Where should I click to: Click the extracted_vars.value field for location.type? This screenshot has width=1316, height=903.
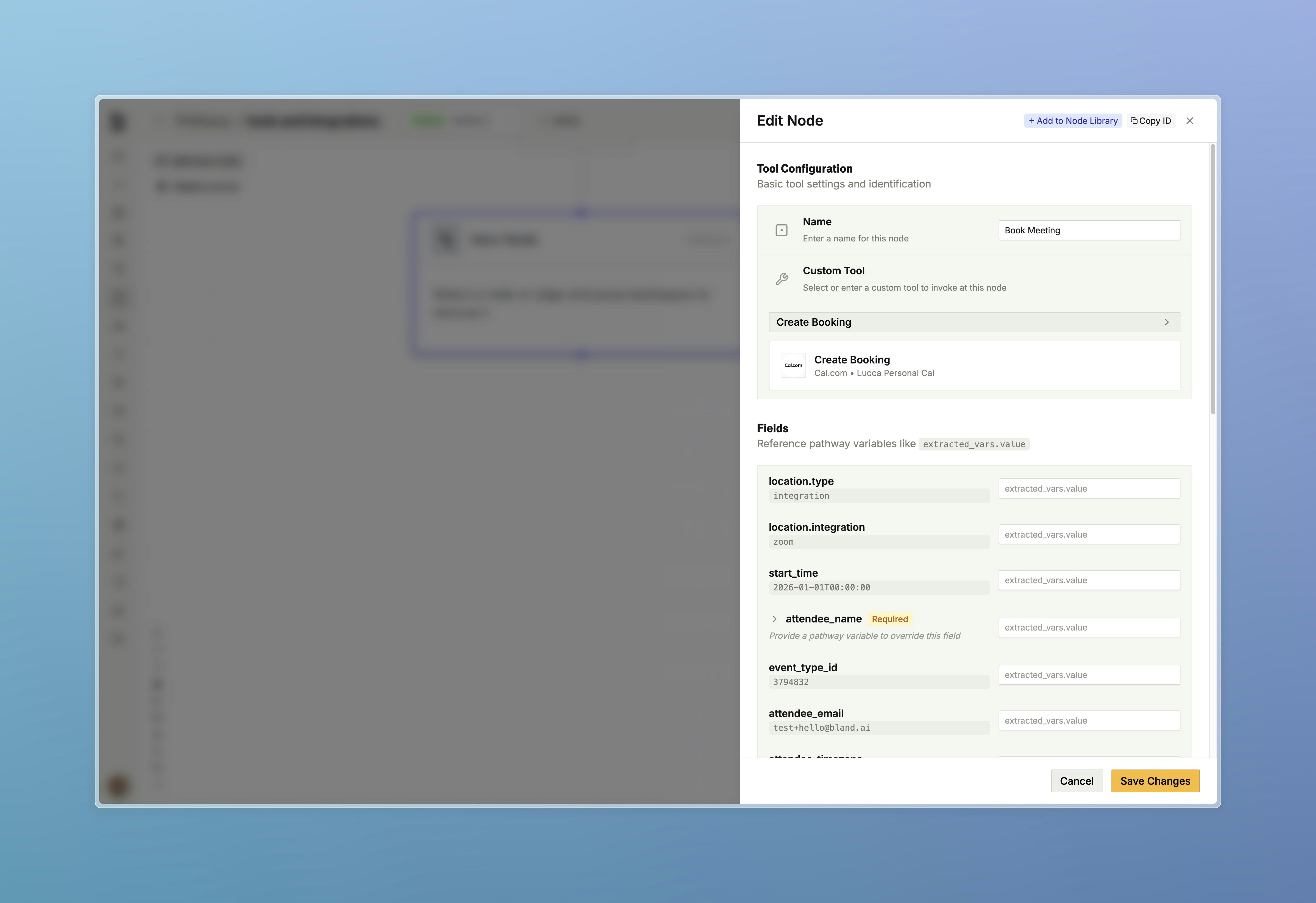click(x=1088, y=488)
